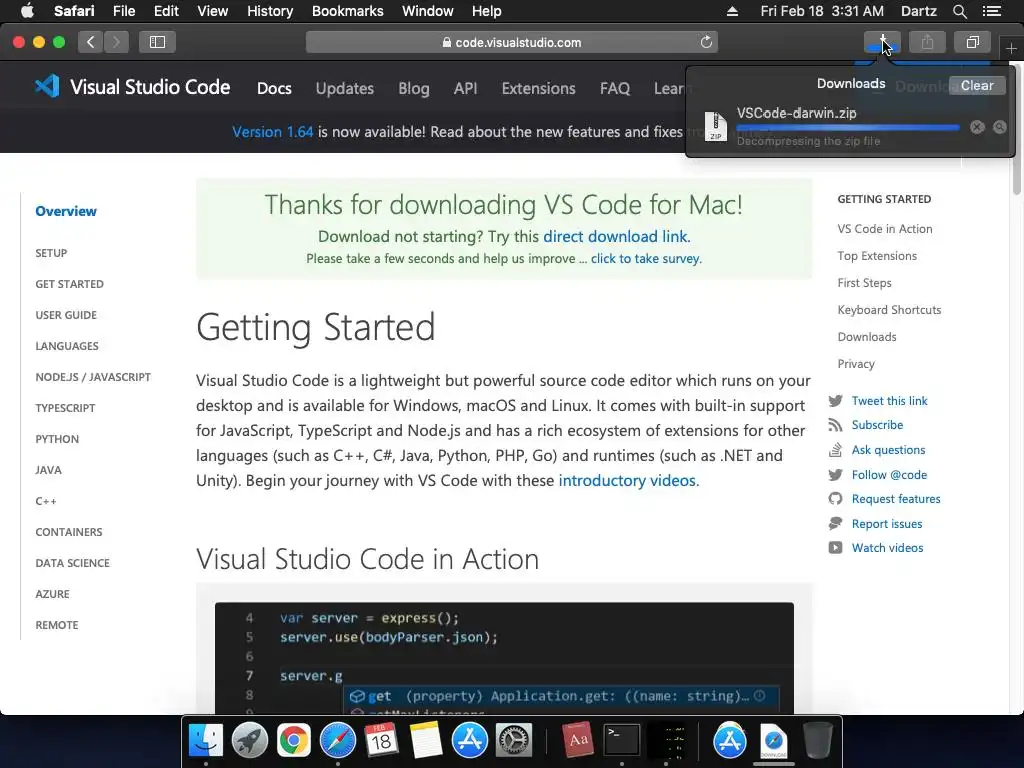Screen dimensions: 1024x768
Task: Open Calendar from the Dock
Action: tap(381, 741)
